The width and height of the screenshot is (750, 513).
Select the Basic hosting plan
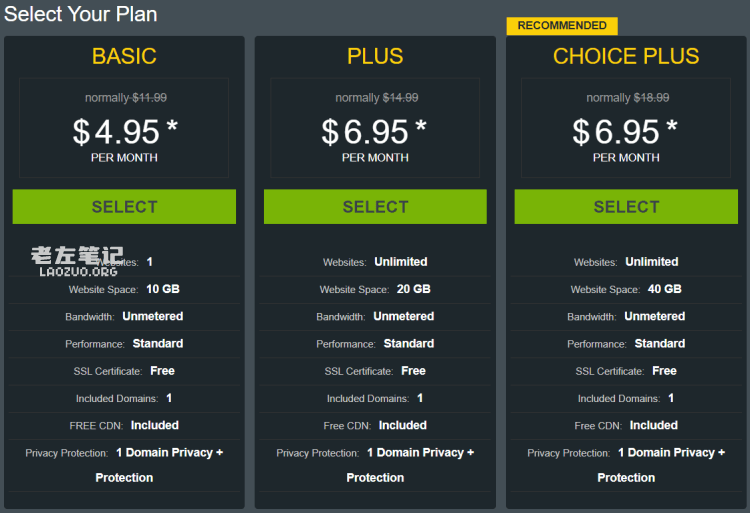pyautogui.click(x=124, y=207)
